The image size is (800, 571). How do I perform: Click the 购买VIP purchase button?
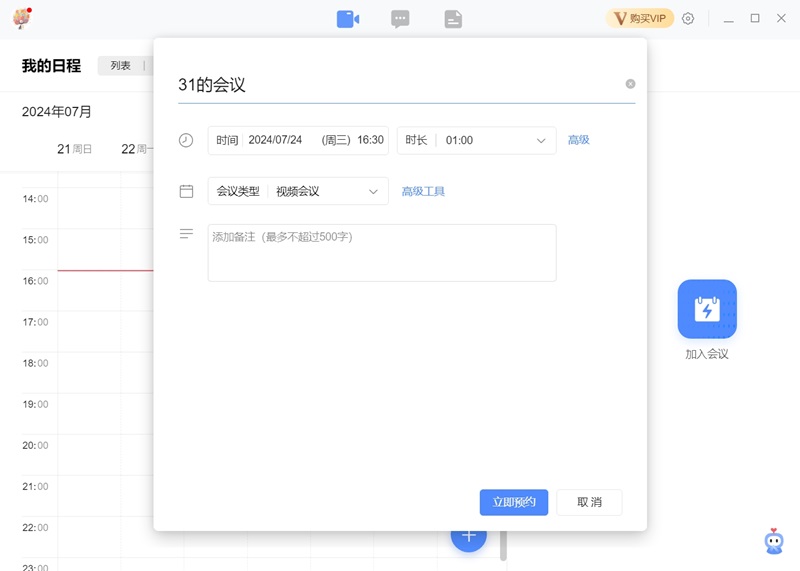(640, 19)
